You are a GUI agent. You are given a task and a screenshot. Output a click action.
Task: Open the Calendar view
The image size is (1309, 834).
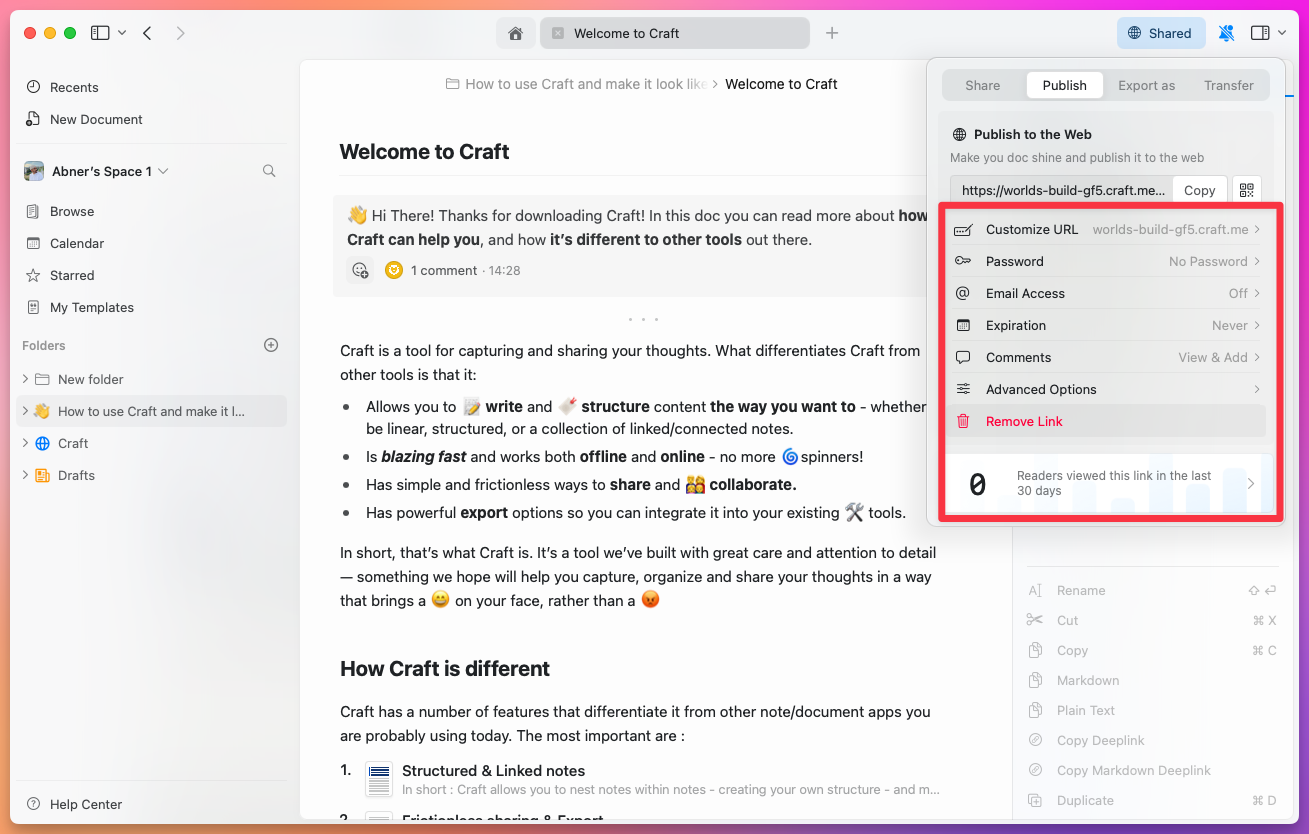(65, 243)
